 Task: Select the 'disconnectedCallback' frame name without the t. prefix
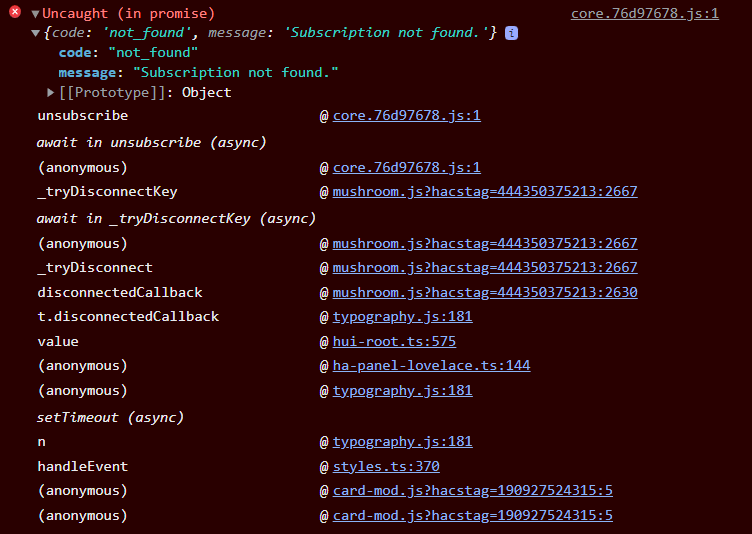point(120,292)
